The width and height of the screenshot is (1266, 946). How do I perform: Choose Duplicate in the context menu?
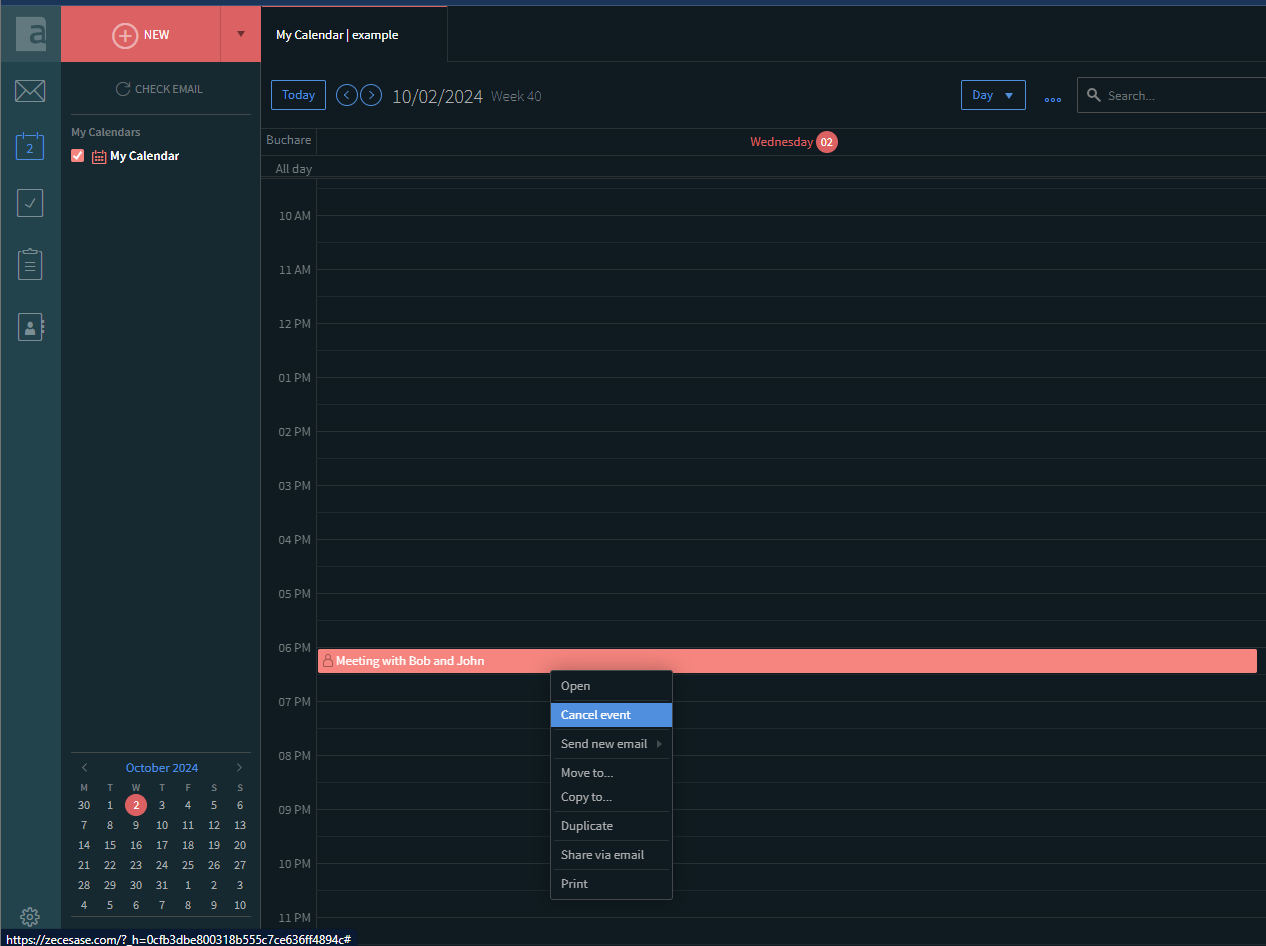click(x=587, y=826)
